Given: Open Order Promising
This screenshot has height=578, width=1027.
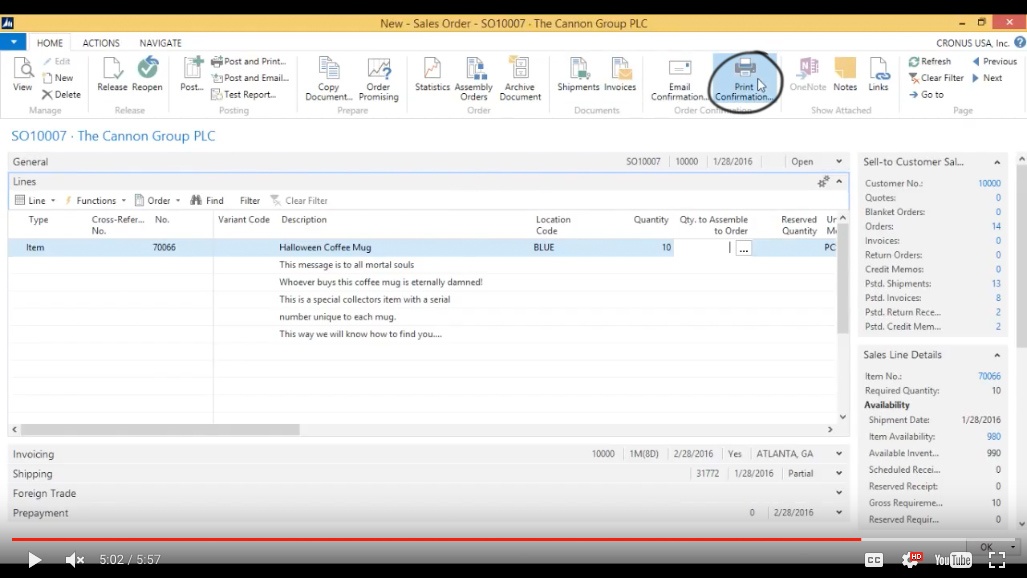Looking at the screenshot, I should coord(379,79).
